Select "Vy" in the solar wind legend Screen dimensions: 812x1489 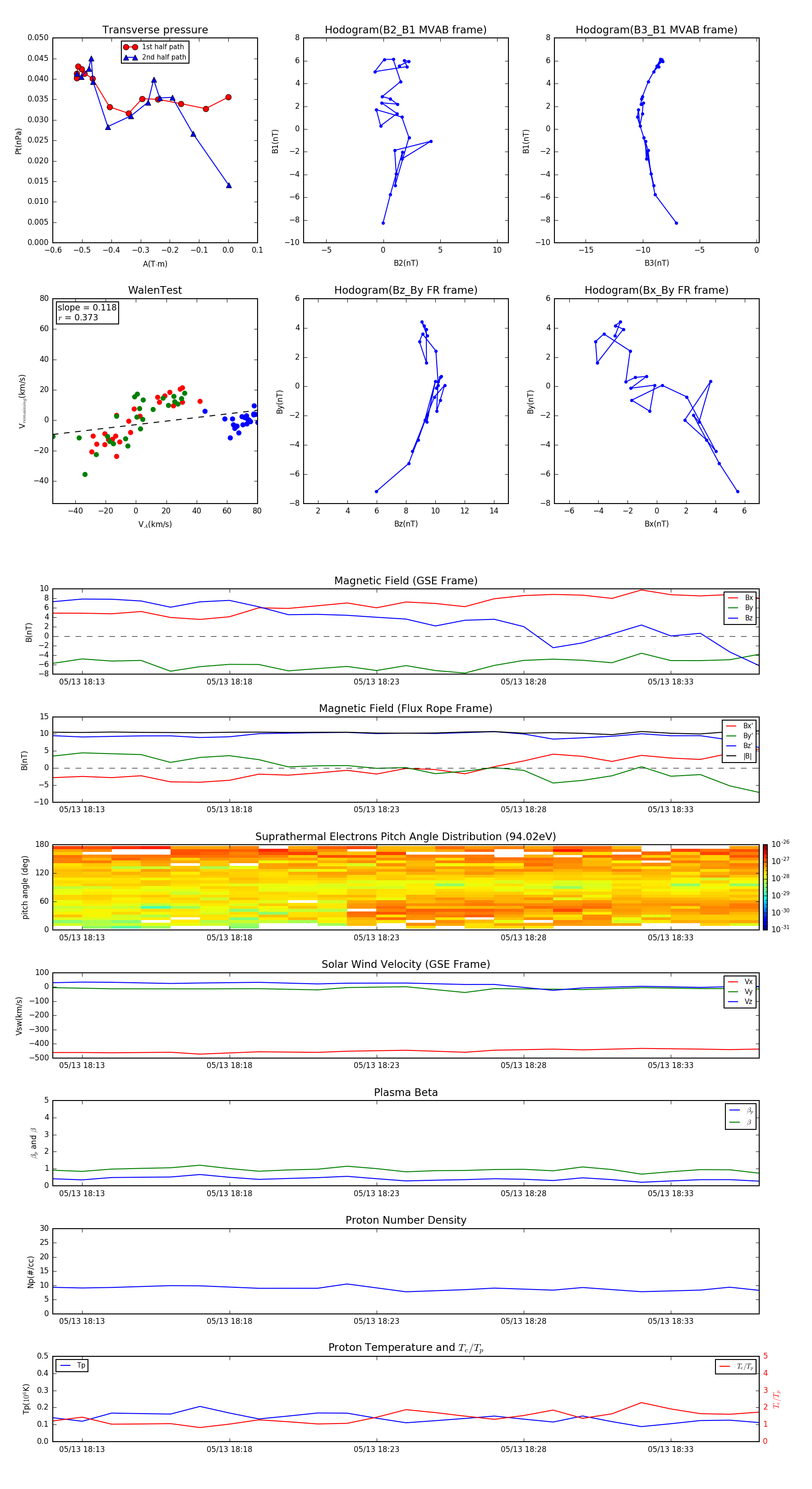click(x=740, y=992)
